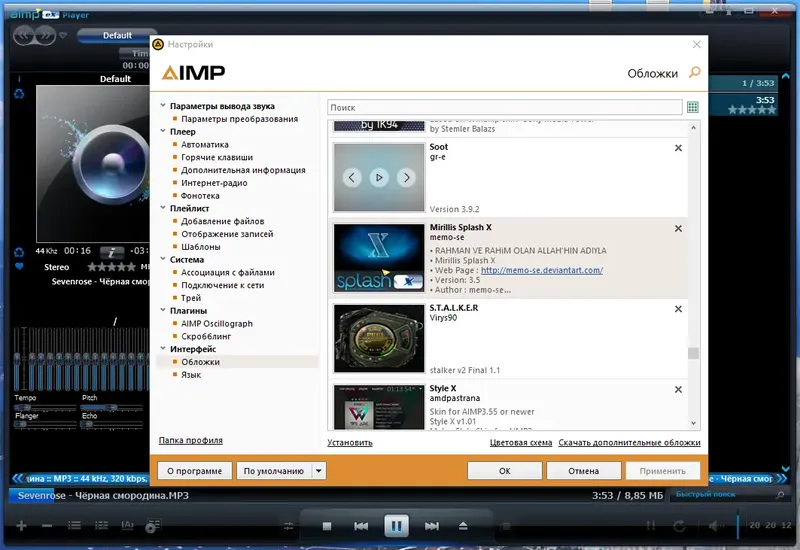This screenshot has height=550, width=800.
Task: Pause the playing track
Action: (396, 526)
